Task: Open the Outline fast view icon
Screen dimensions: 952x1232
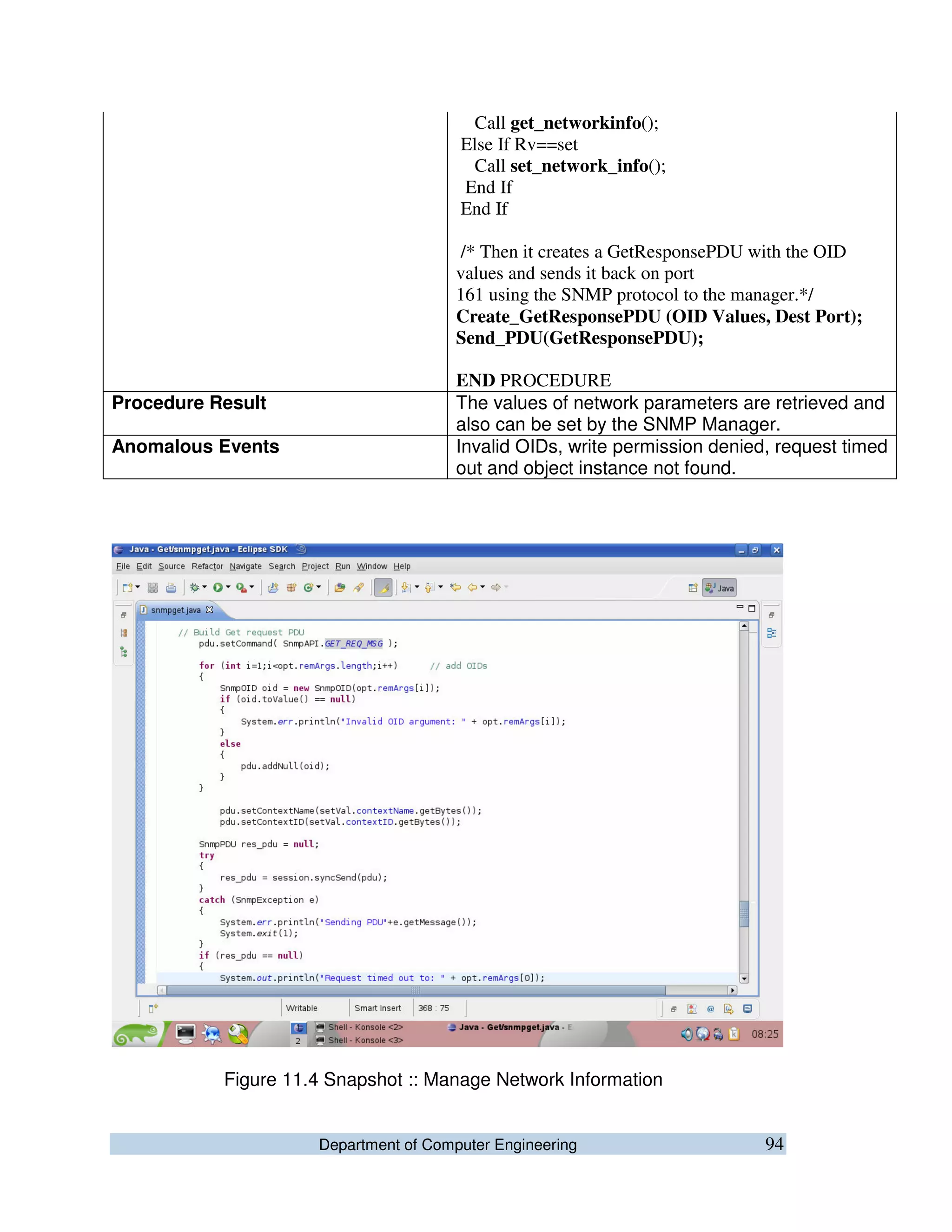Action: (x=772, y=634)
